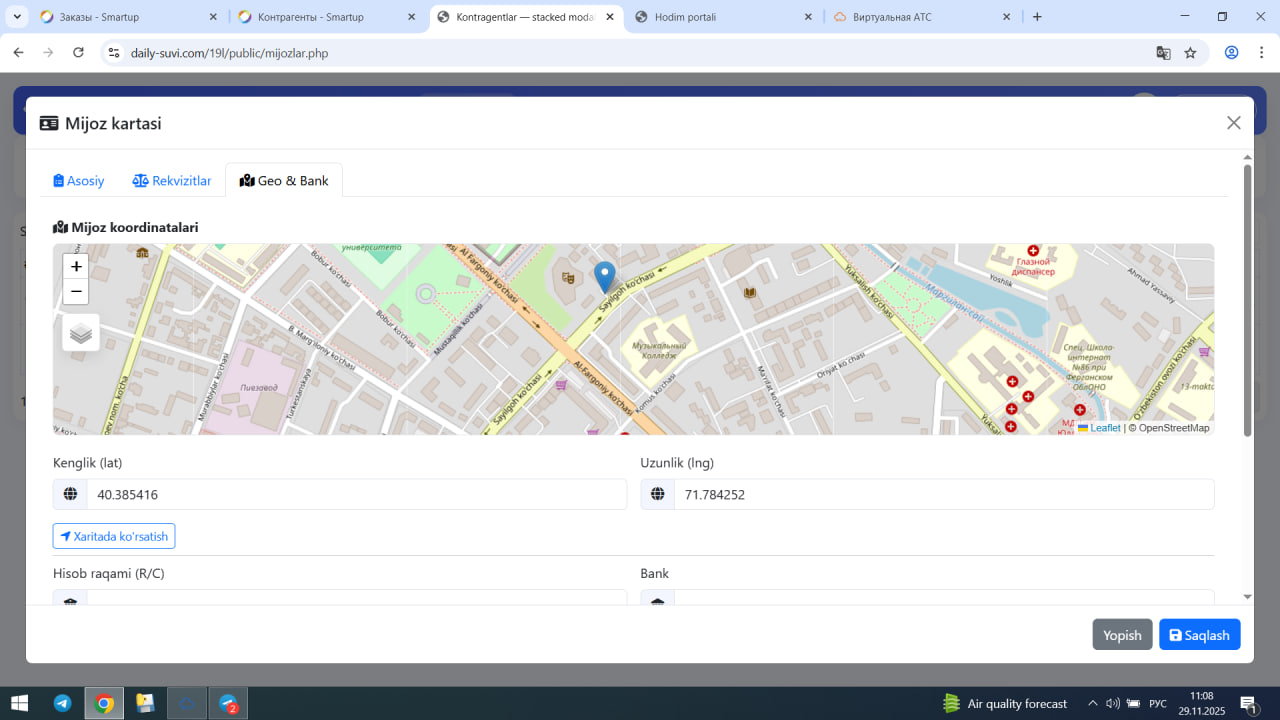Screen dimensions: 1280x720
Task: Select the Geo & Bank tab
Action: tap(284, 181)
